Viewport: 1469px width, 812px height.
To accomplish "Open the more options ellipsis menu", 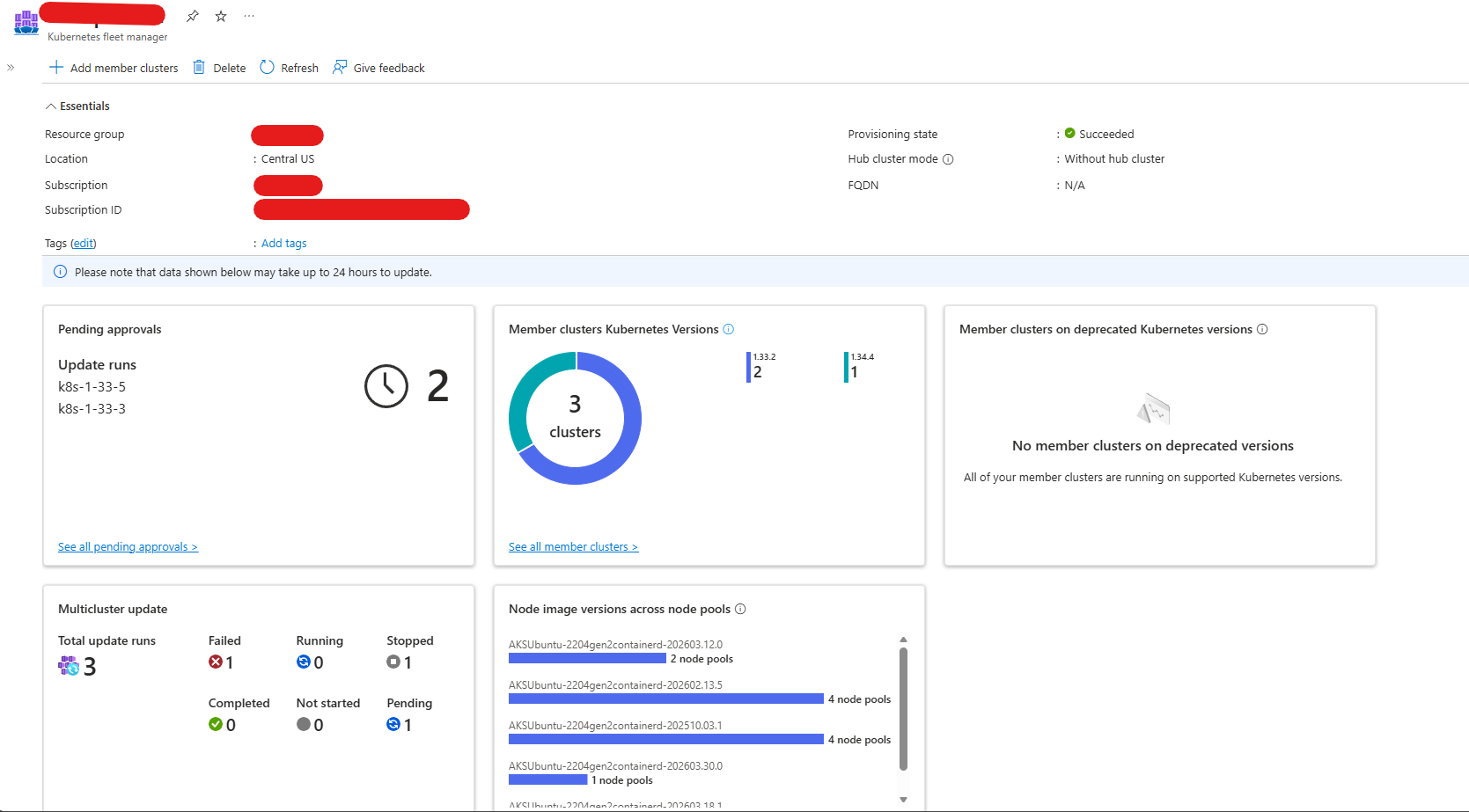I will coord(249,15).
